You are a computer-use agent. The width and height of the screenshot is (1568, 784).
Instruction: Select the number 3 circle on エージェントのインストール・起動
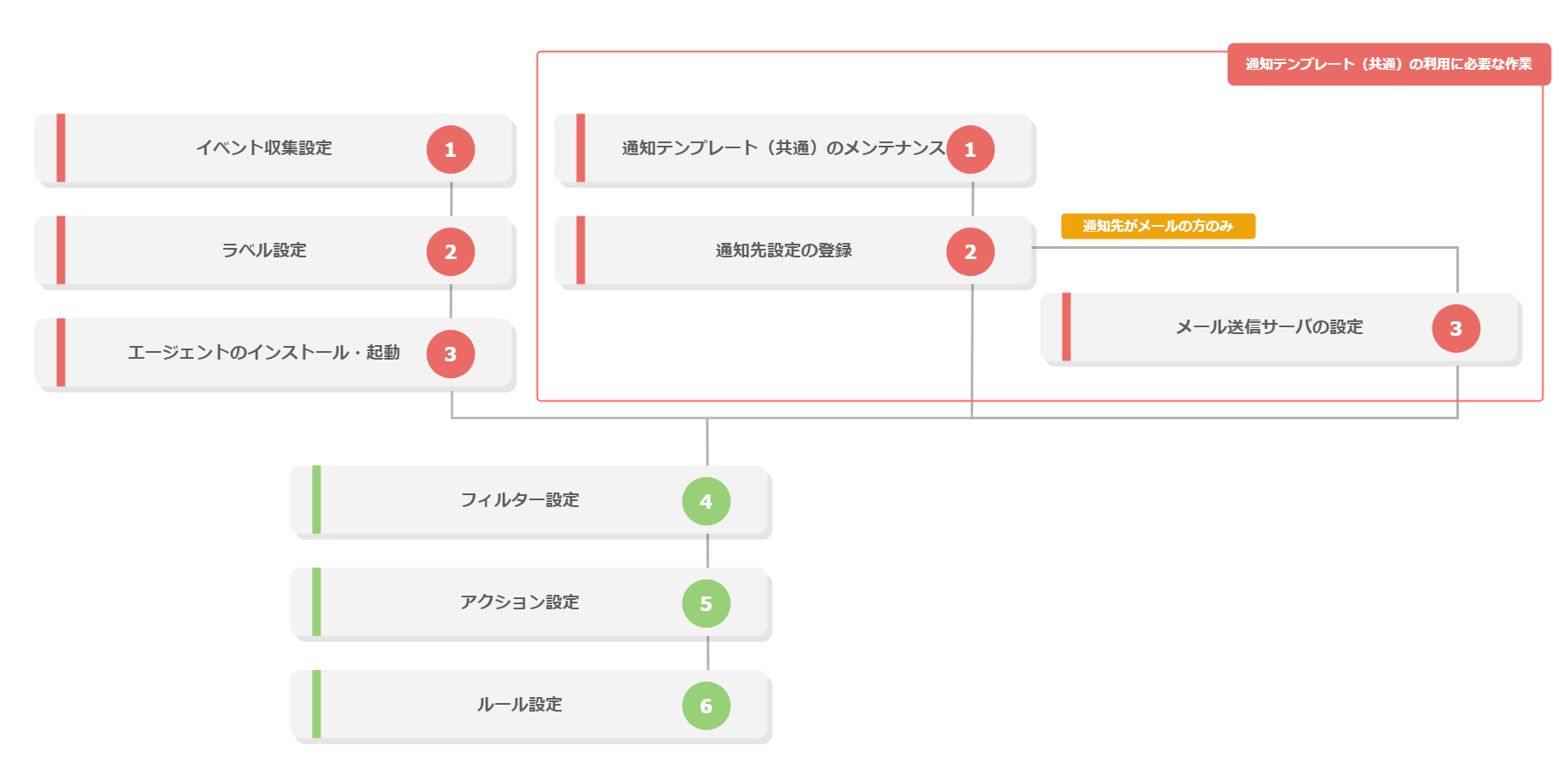pos(451,354)
